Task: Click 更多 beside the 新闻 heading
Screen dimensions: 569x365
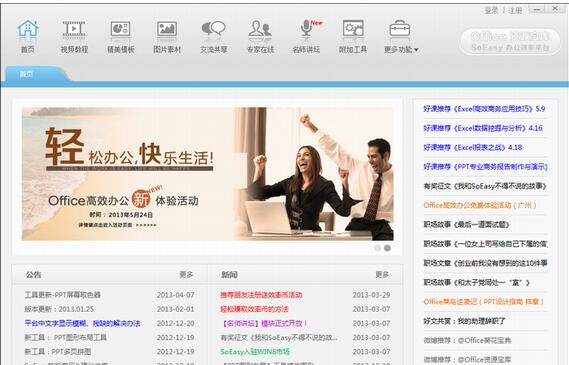Action: pyautogui.click(x=382, y=275)
